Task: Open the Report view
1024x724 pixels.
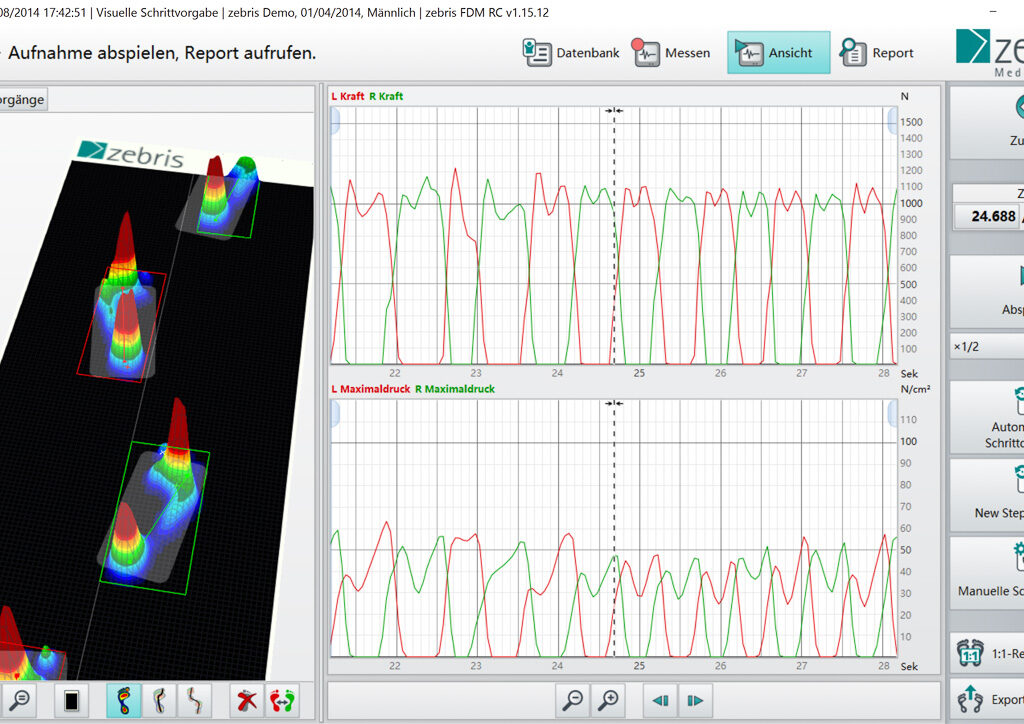Action: click(877, 53)
